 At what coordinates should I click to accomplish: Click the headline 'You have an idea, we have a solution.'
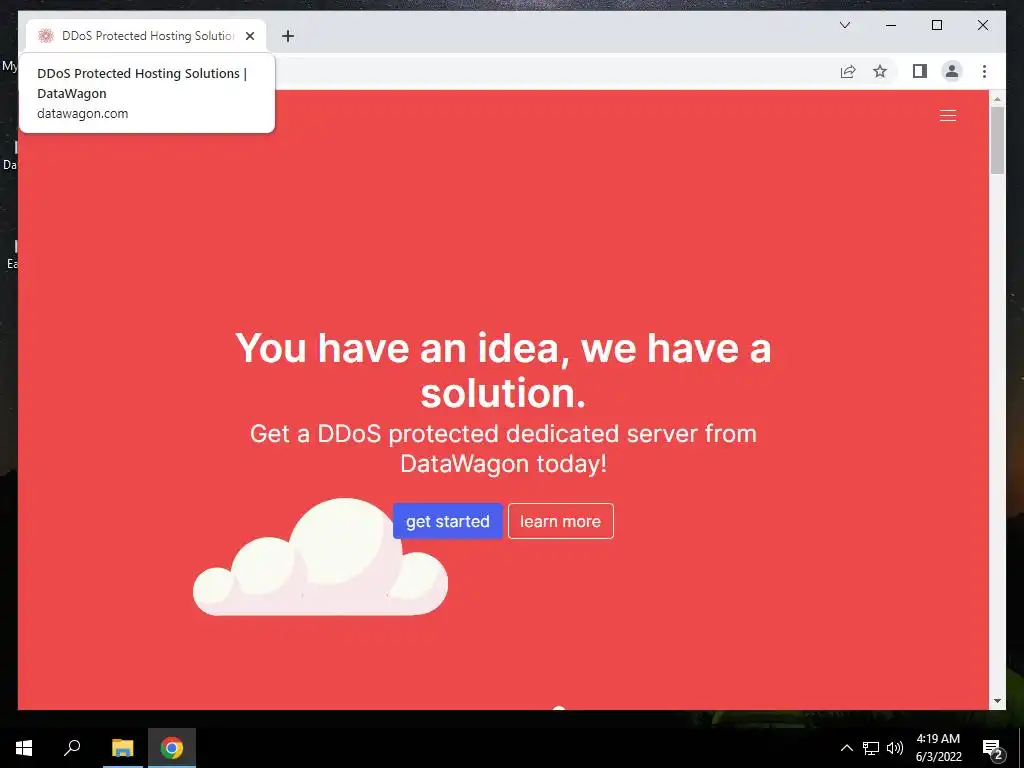503,370
